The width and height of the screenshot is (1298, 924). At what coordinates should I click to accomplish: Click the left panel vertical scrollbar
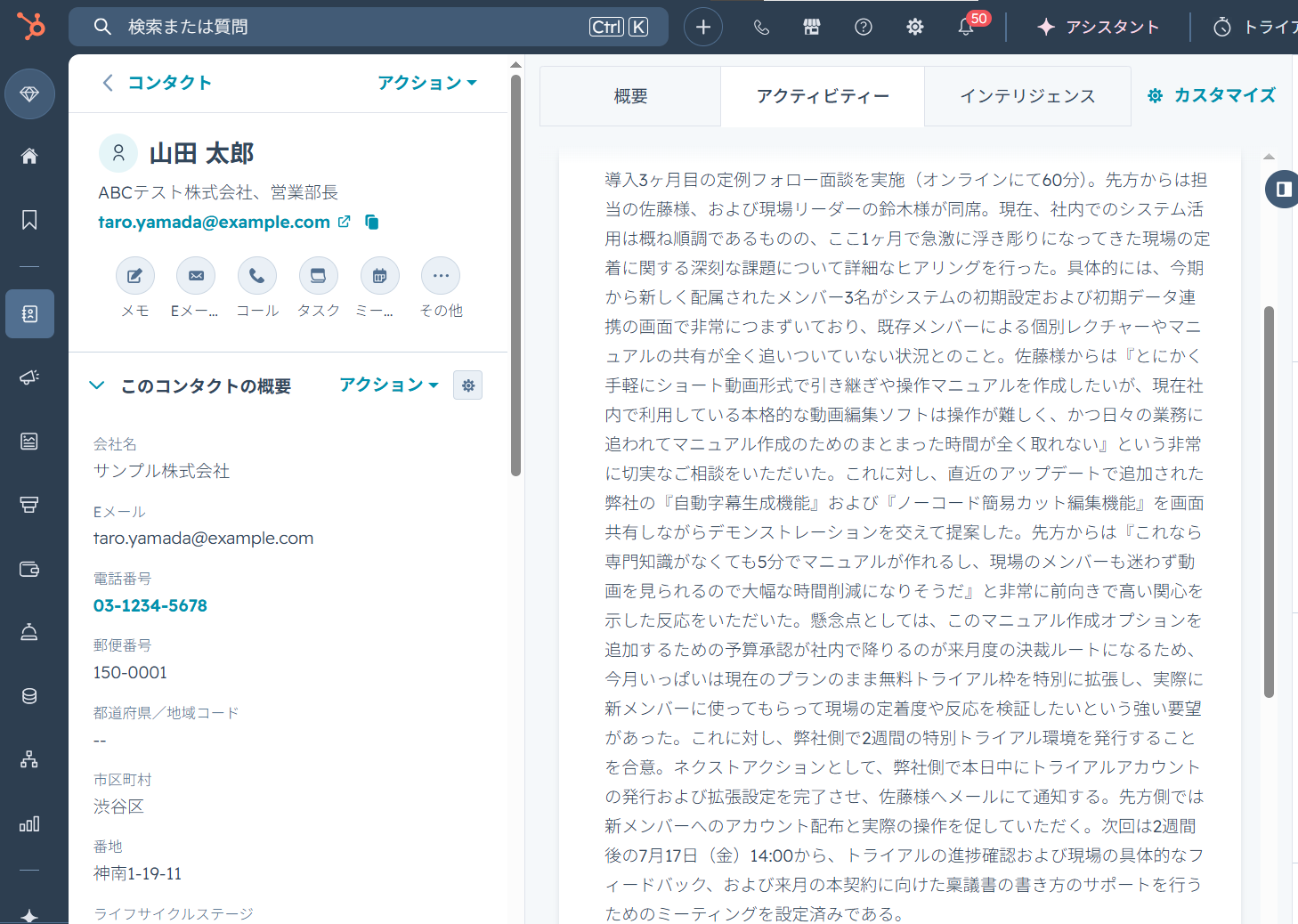[515, 275]
